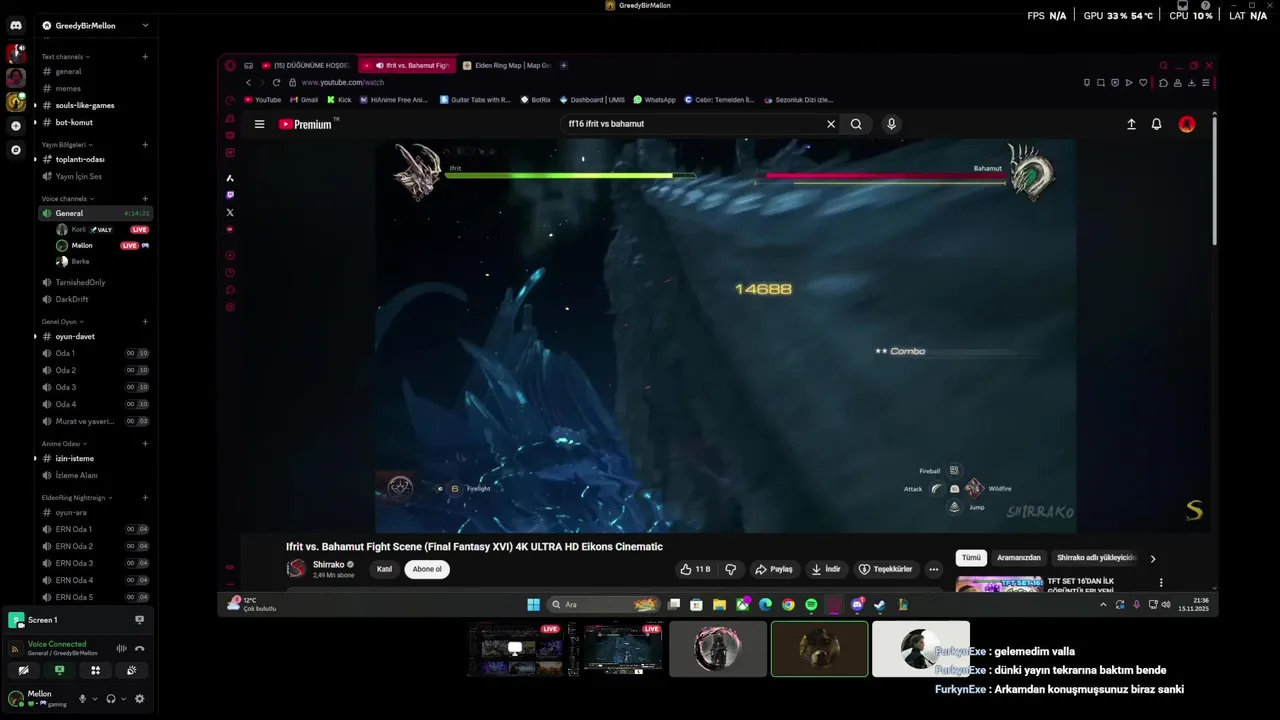Viewport: 1280px width, 720px height.
Task: Toggle noise suppression waveform icon
Action: (x=121, y=648)
